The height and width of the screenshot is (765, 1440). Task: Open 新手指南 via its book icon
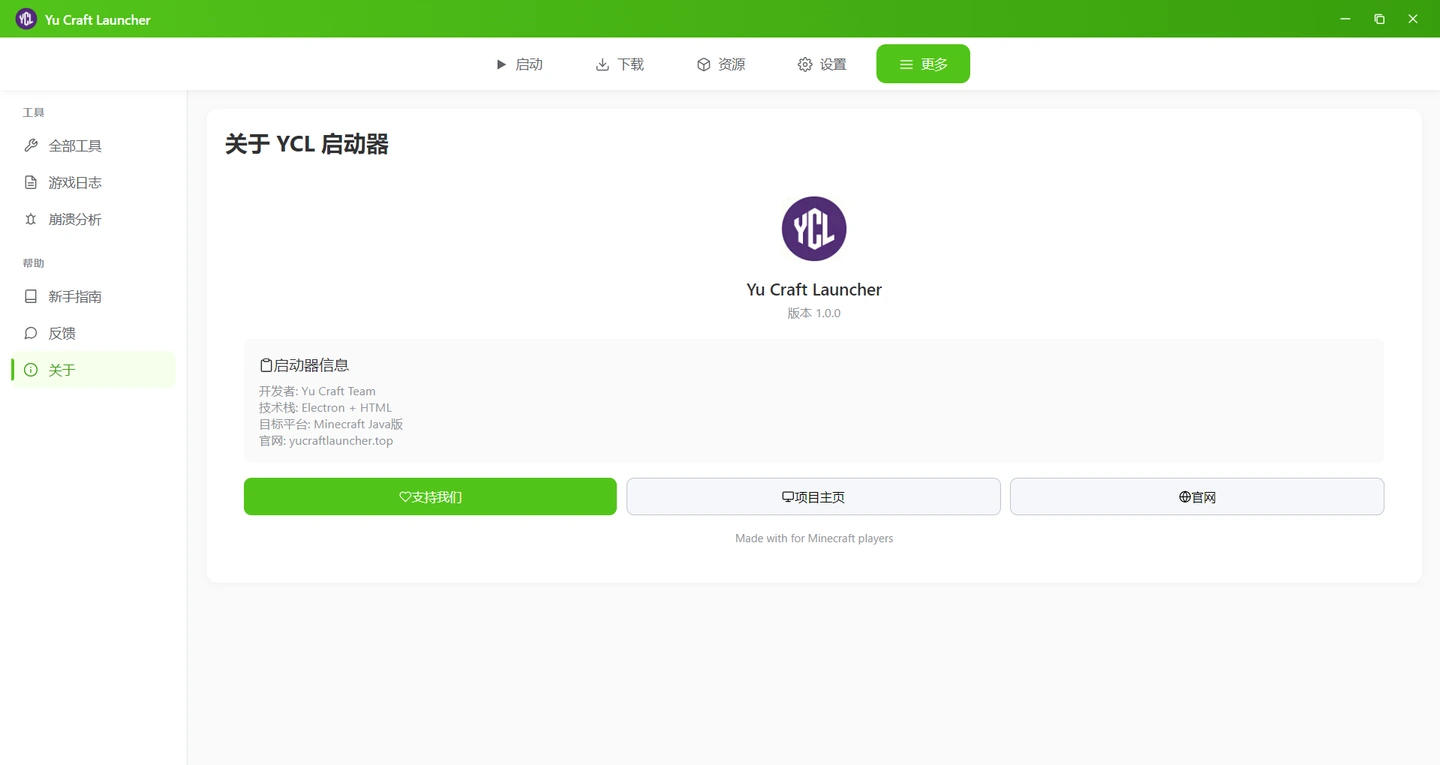[31, 297]
